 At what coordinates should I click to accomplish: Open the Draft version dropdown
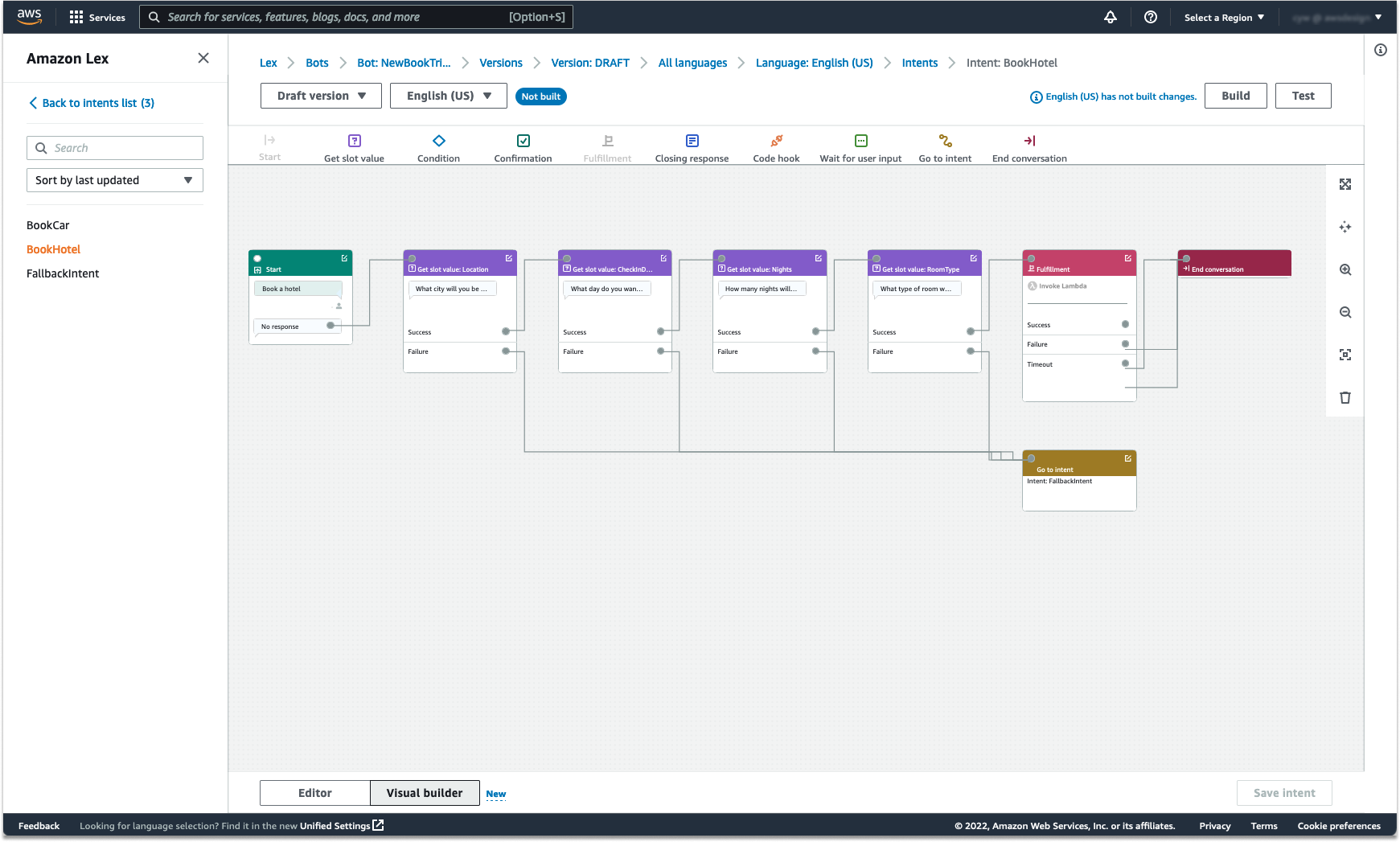(320, 96)
